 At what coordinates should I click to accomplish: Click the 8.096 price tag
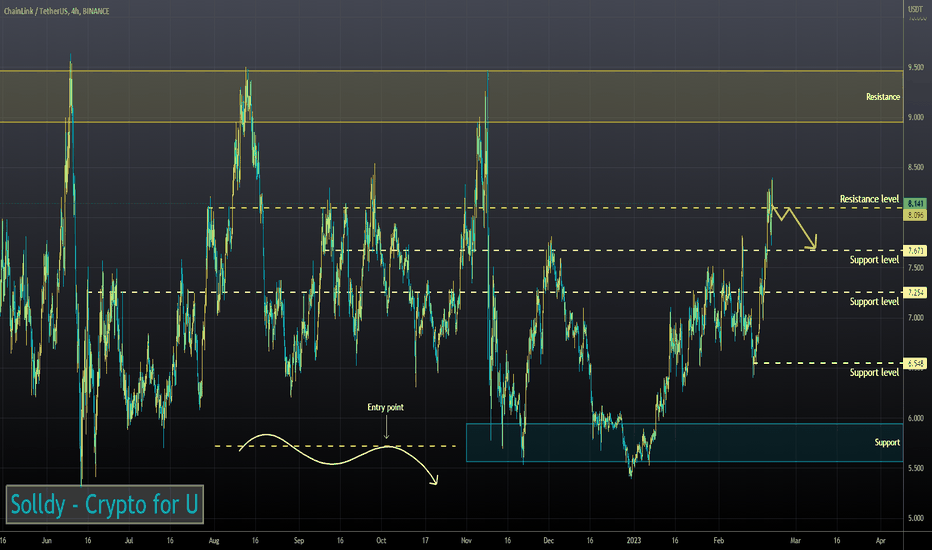point(915,215)
